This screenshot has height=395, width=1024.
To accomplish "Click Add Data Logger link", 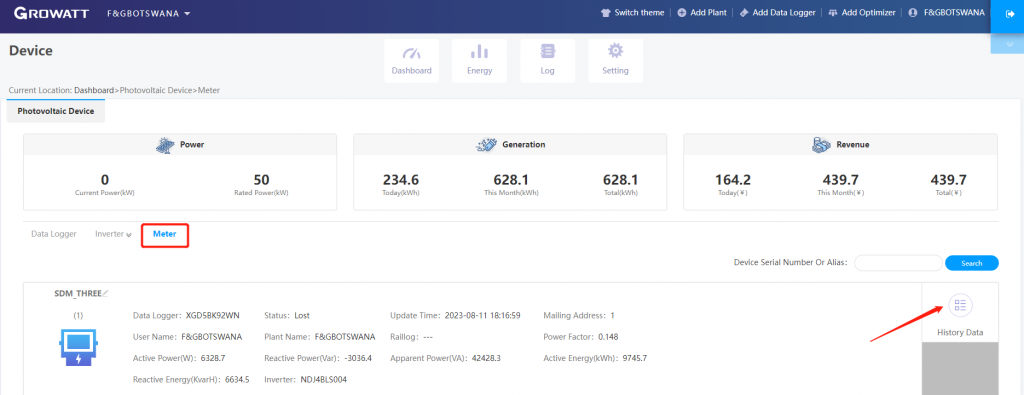I will click(x=784, y=13).
